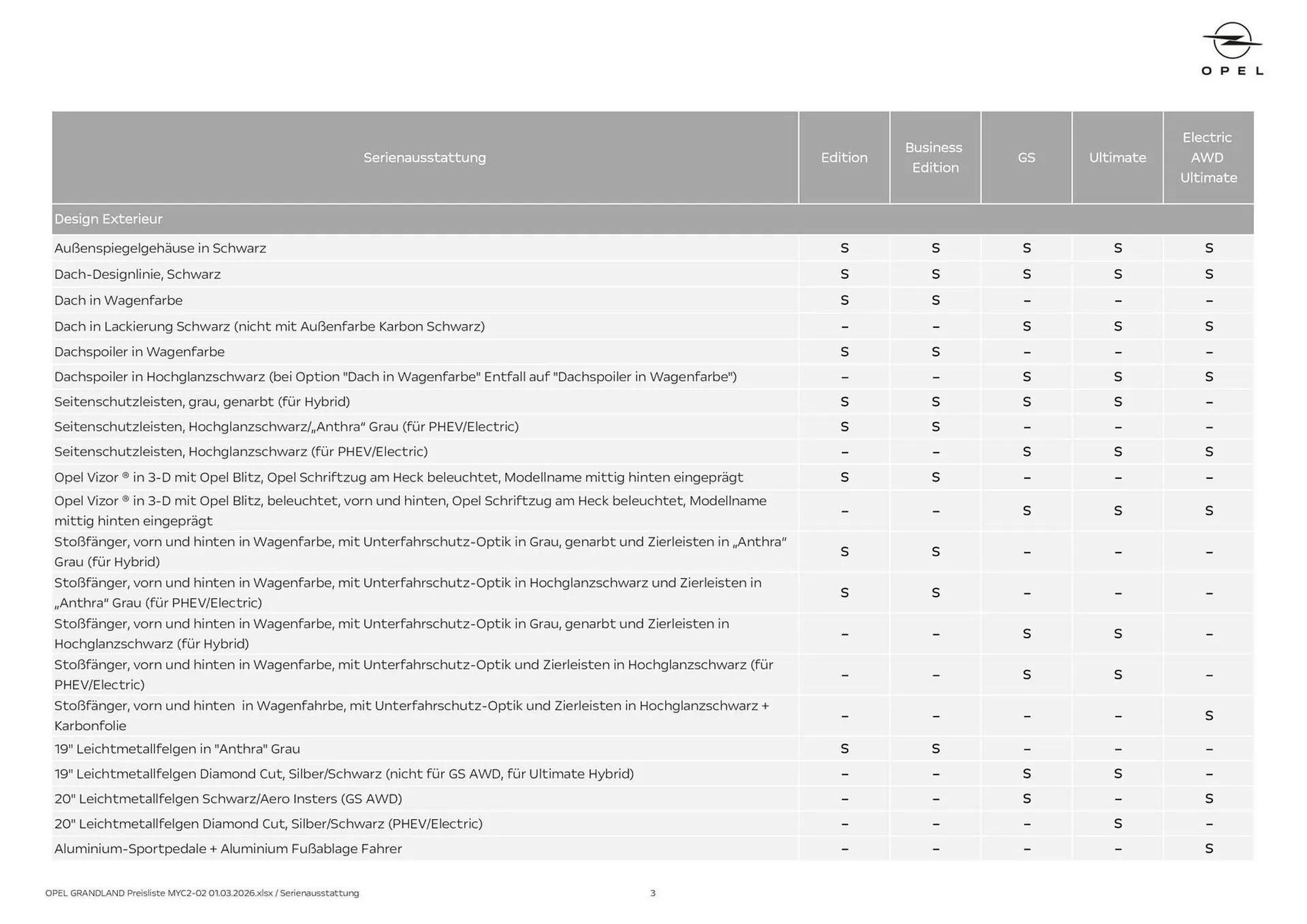Click Edition's S mark for Dach-Designlinie, Schwarz
1307x924 pixels.
click(844, 274)
